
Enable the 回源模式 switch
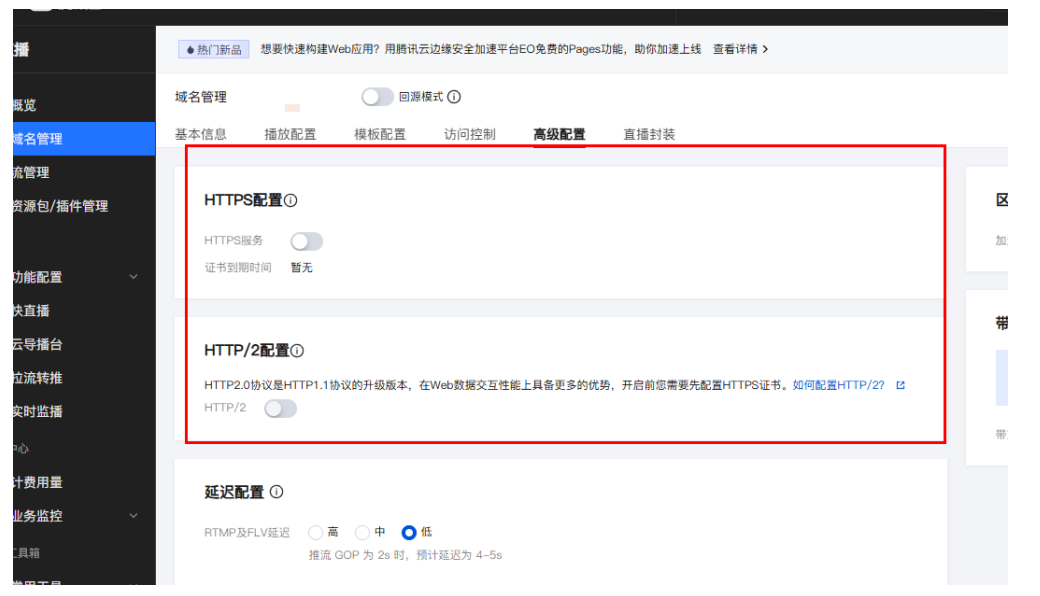pyautogui.click(x=378, y=97)
